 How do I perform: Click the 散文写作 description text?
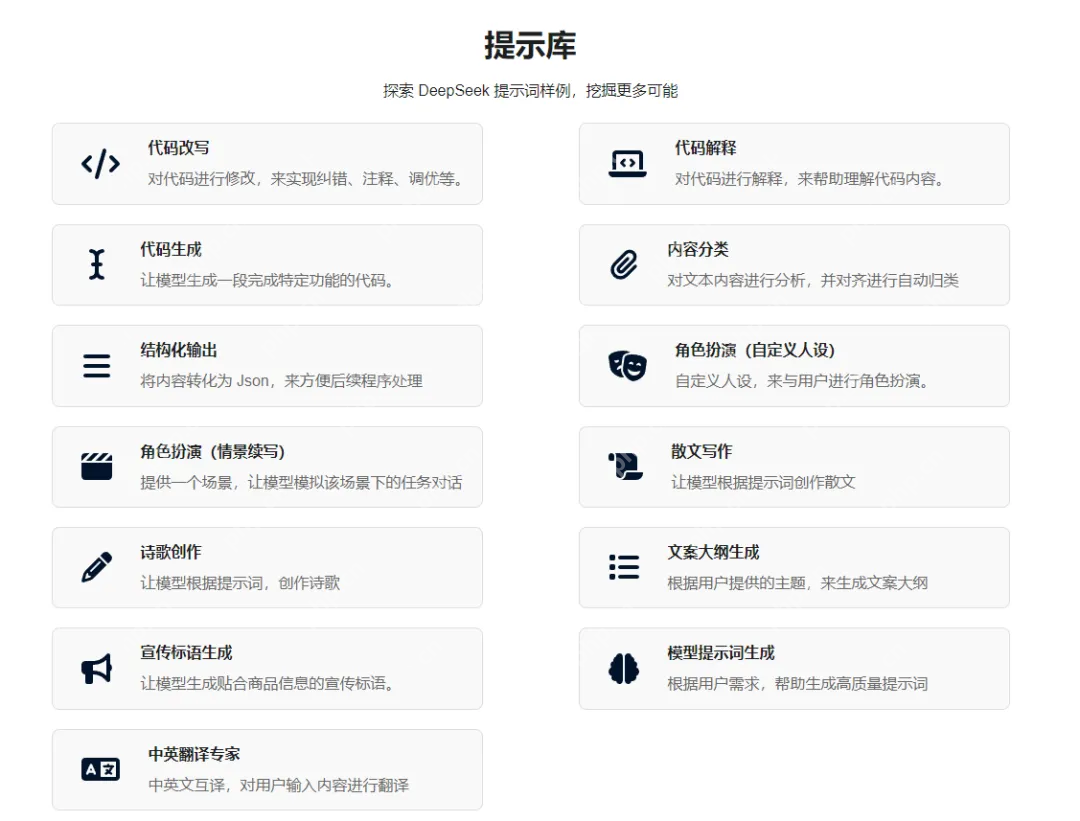point(763,482)
